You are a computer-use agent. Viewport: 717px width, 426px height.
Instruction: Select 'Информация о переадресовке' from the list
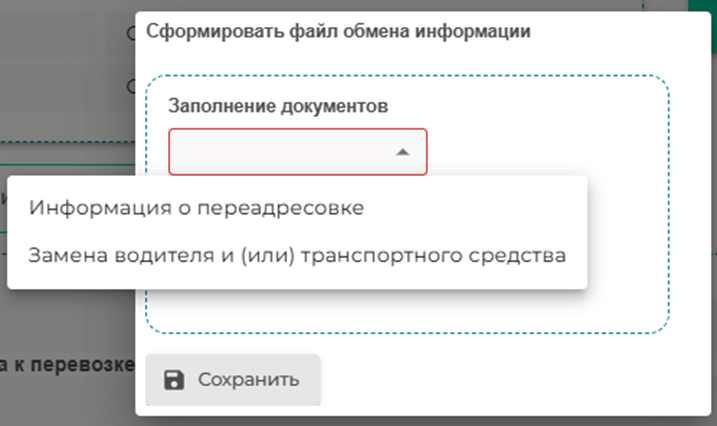[196, 208]
